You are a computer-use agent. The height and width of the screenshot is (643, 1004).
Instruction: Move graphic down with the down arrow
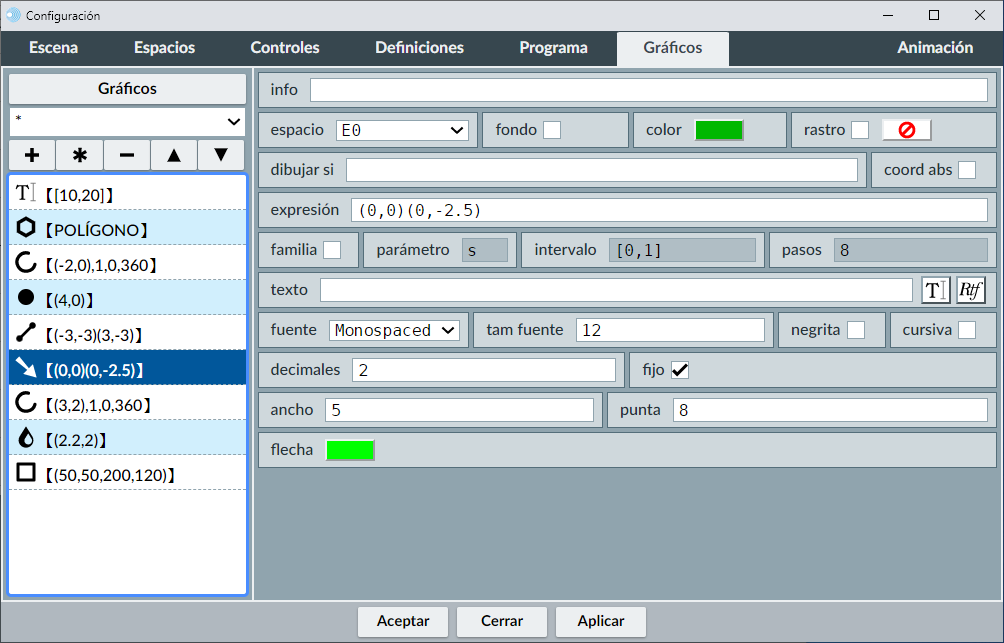point(221,155)
